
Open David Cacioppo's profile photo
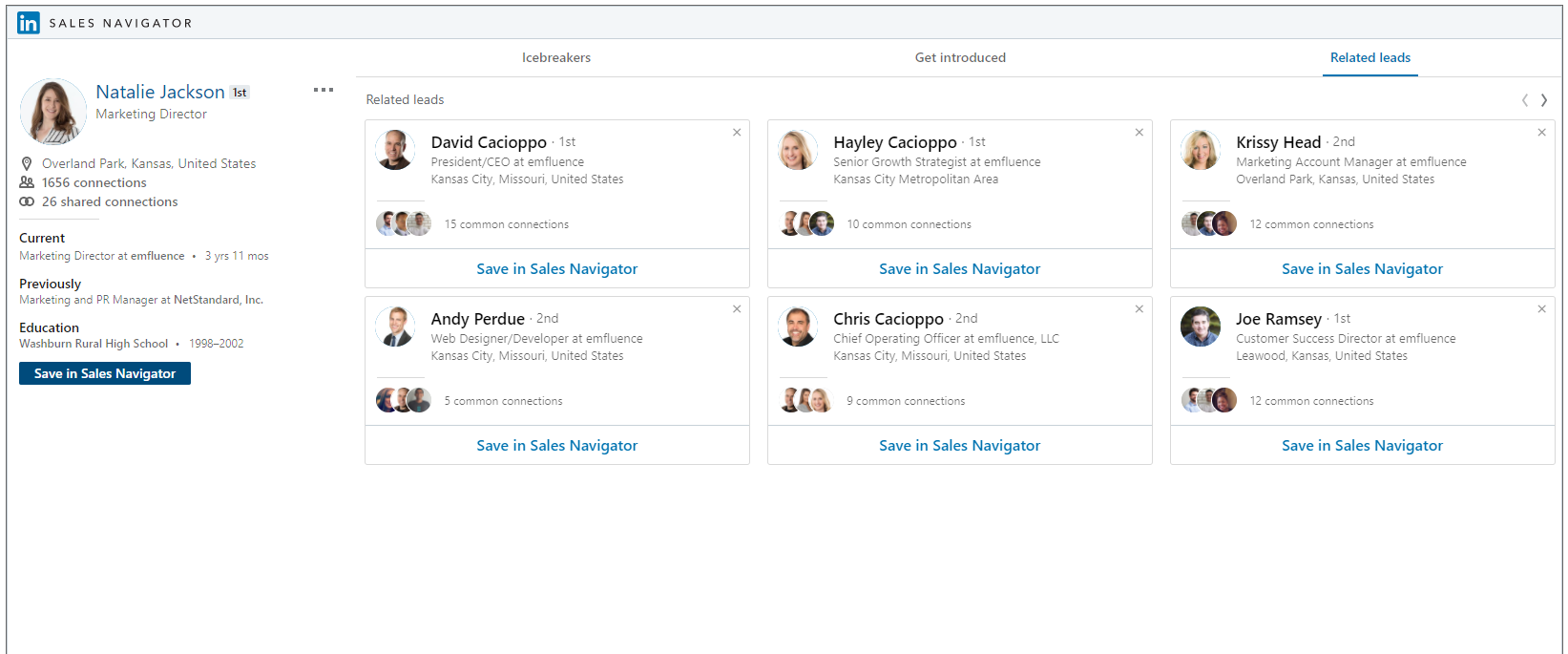395,150
